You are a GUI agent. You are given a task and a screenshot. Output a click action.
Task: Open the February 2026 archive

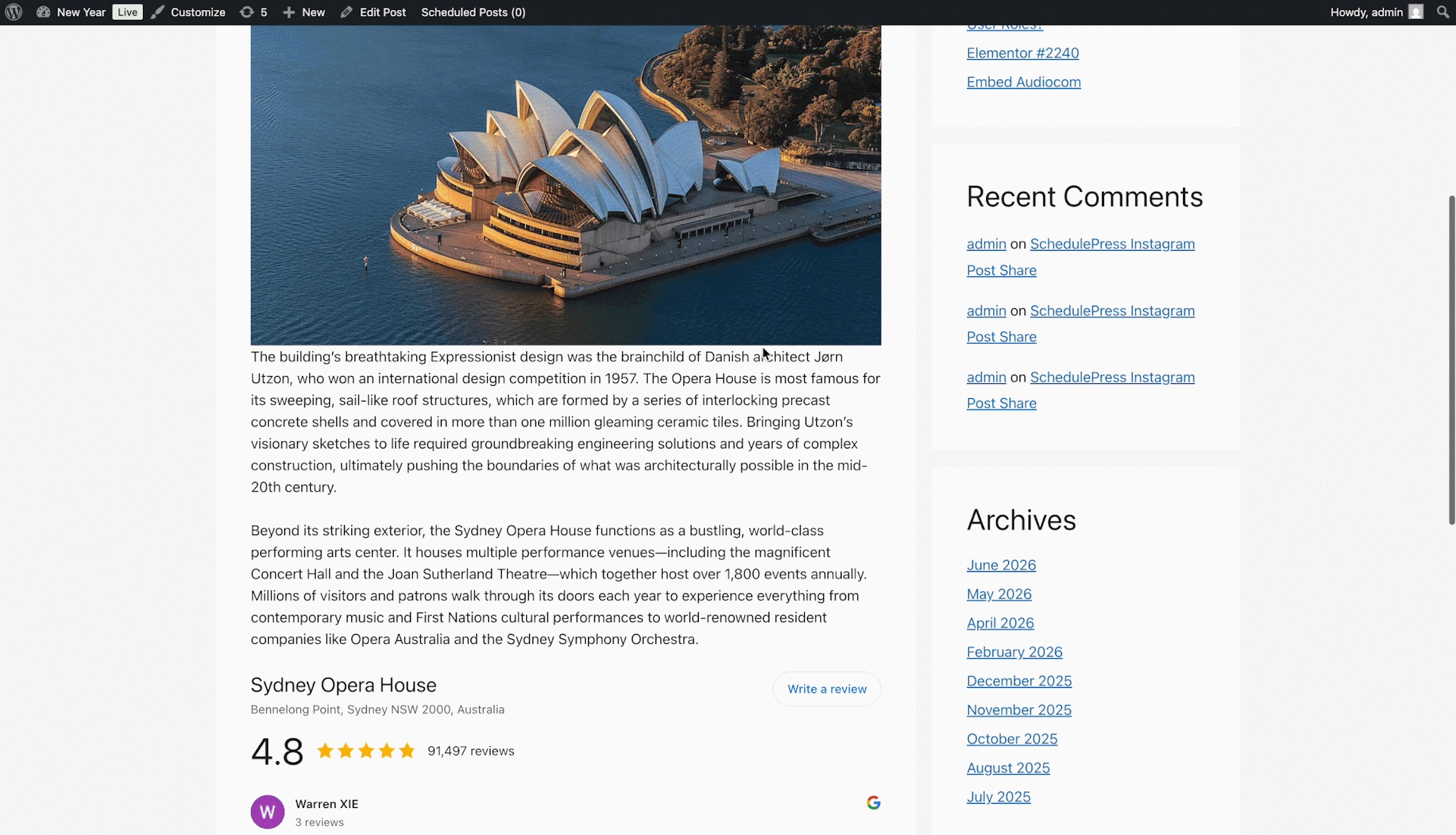(1015, 652)
